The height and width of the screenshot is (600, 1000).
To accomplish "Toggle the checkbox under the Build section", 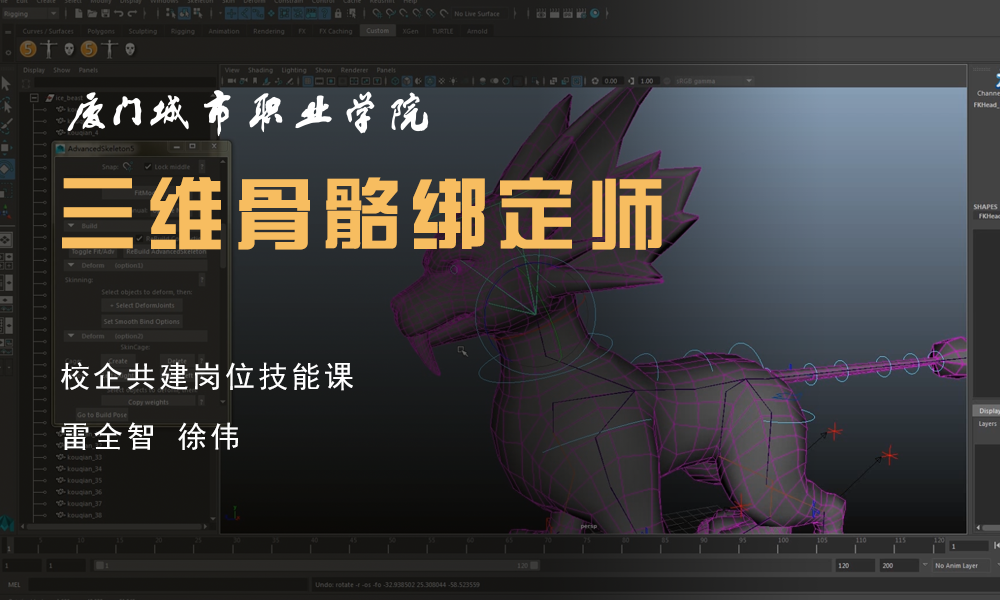I will click(139, 238).
